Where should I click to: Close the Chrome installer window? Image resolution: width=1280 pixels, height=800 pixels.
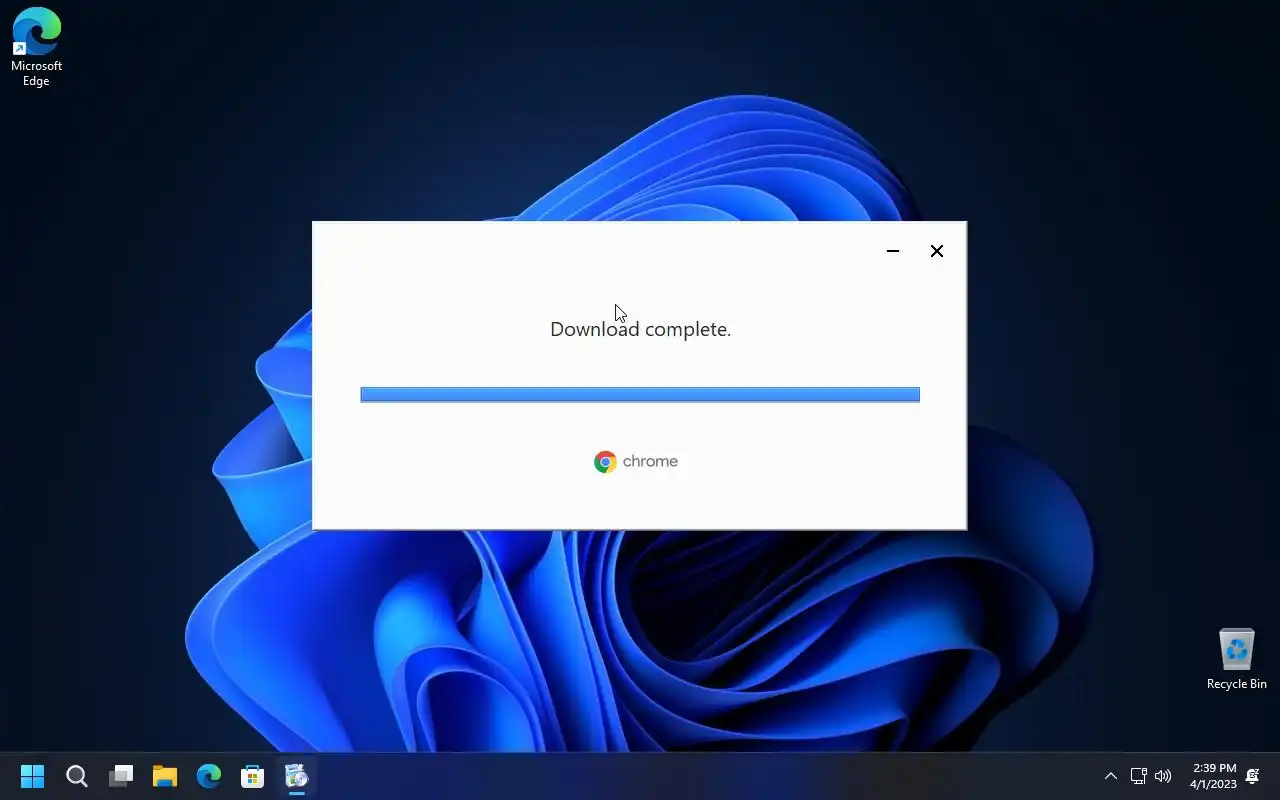[x=937, y=251]
